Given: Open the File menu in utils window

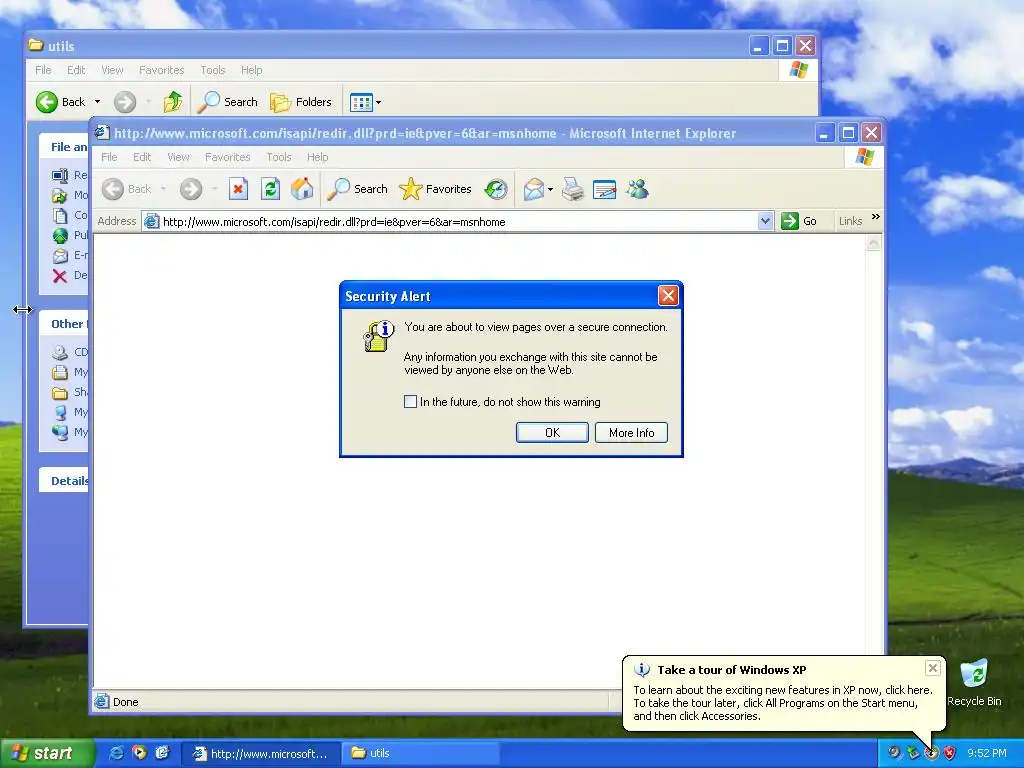Looking at the screenshot, I should (43, 70).
